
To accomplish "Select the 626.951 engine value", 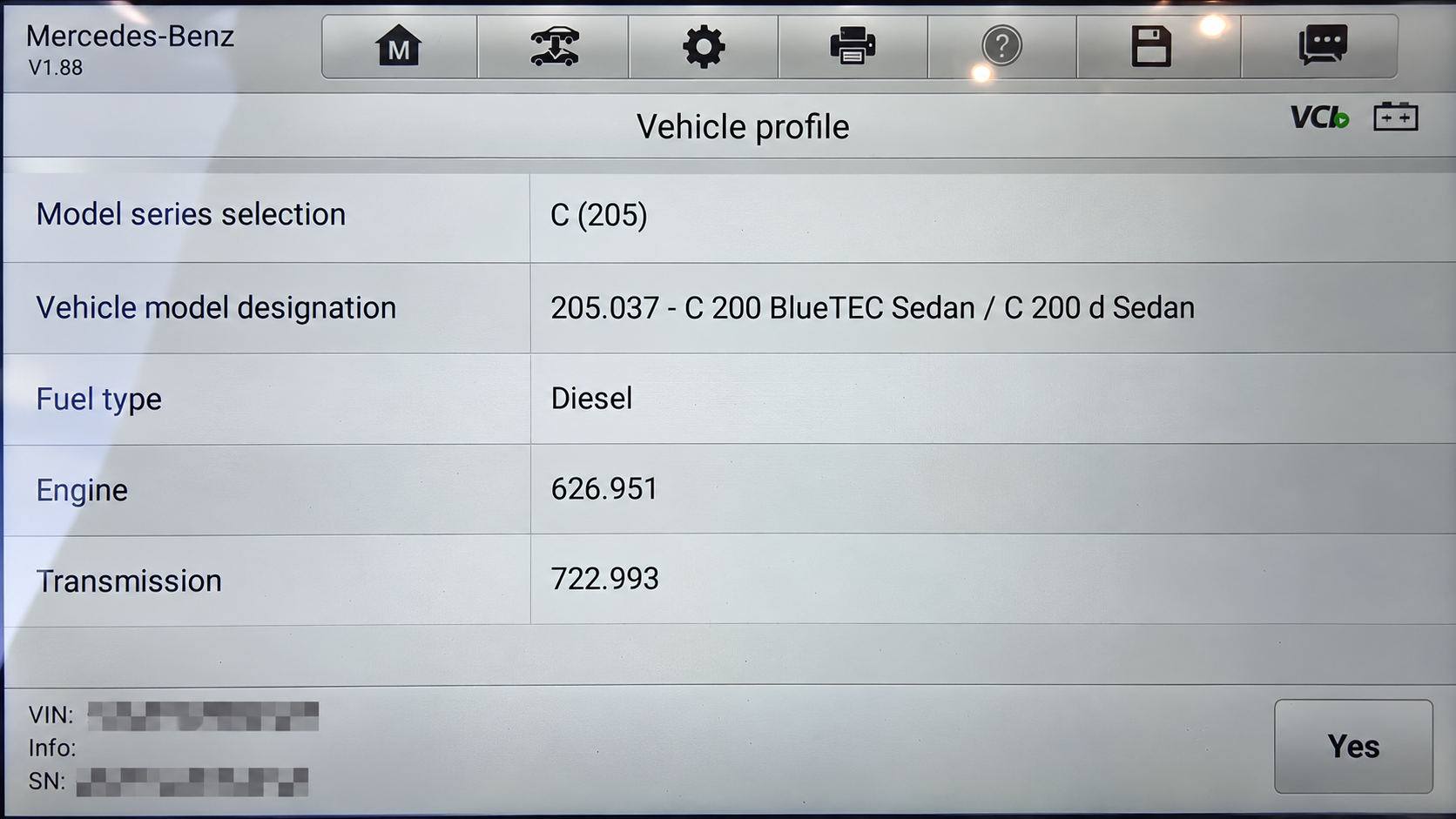I will tap(604, 489).
